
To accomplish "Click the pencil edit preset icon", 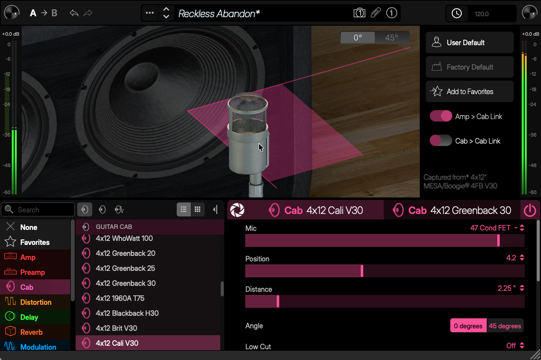I will pos(376,13).
